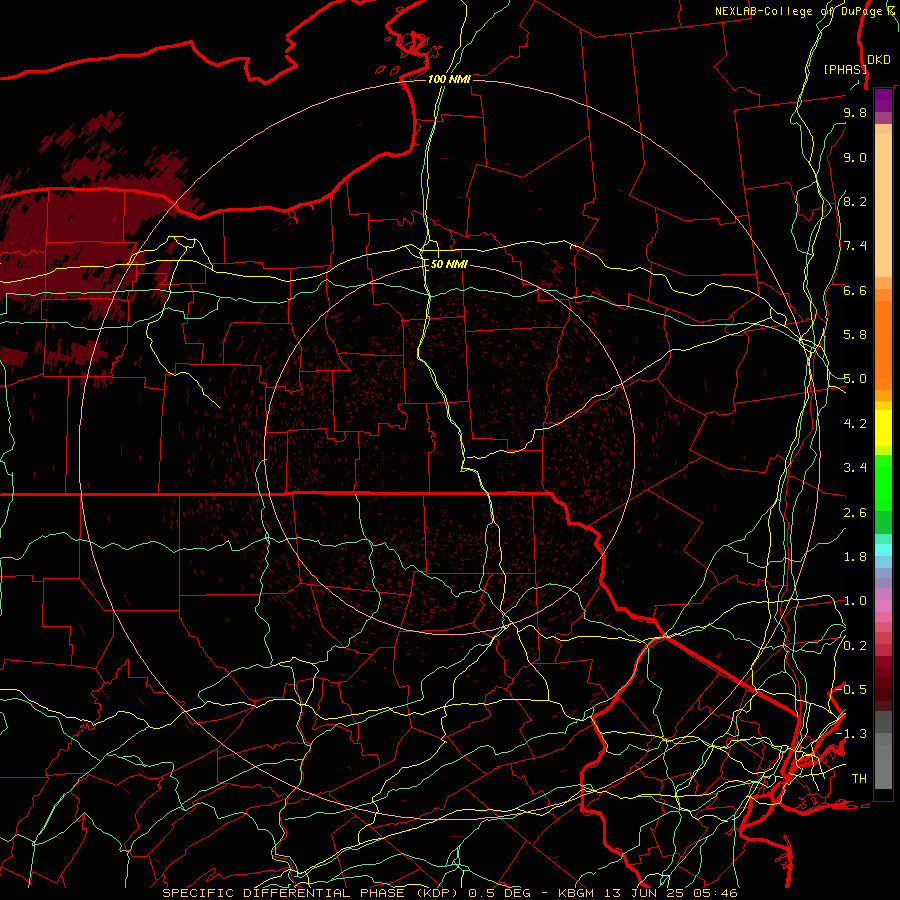Click the 3.4 scale value
Image resolution: width=900 pixels, height=900 pixels.
(x=855, y=468)
